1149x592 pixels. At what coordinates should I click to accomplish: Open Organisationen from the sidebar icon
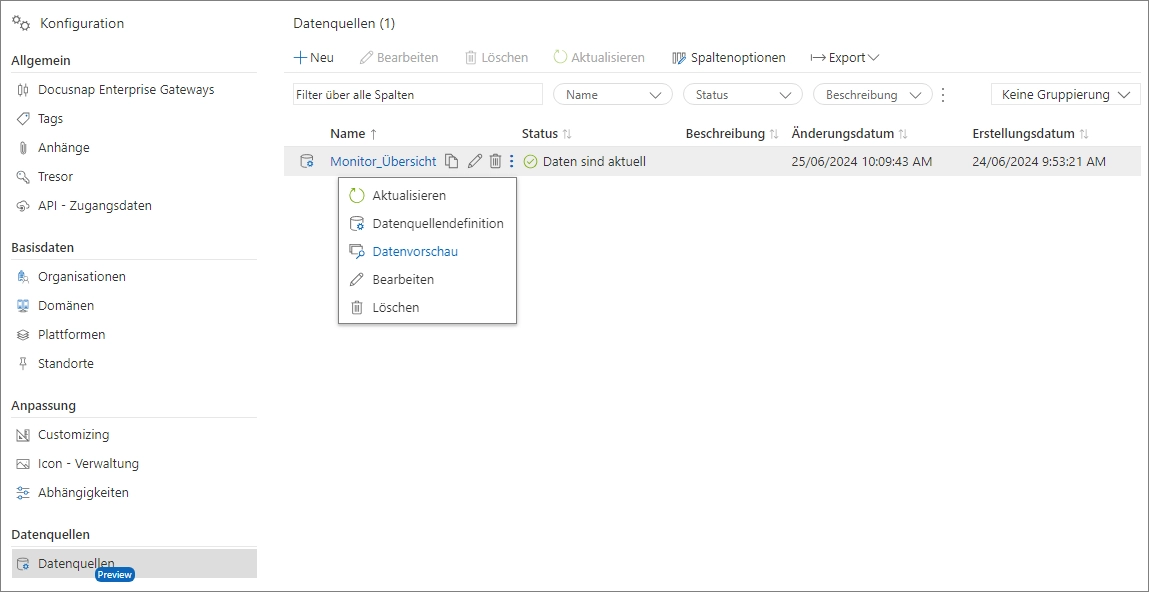(21, 276)
